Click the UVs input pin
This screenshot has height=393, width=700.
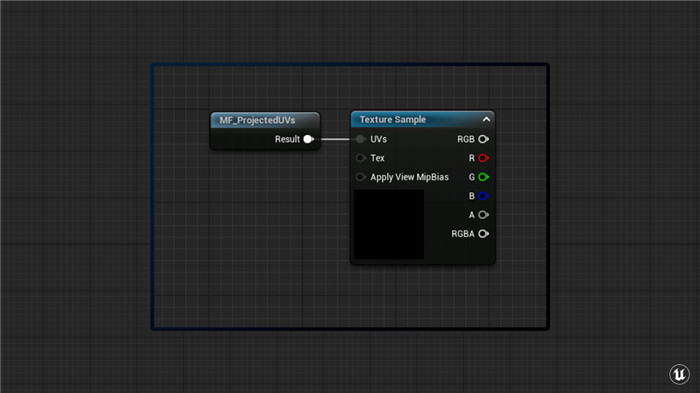pyautogui.click(x=360, y=139)
